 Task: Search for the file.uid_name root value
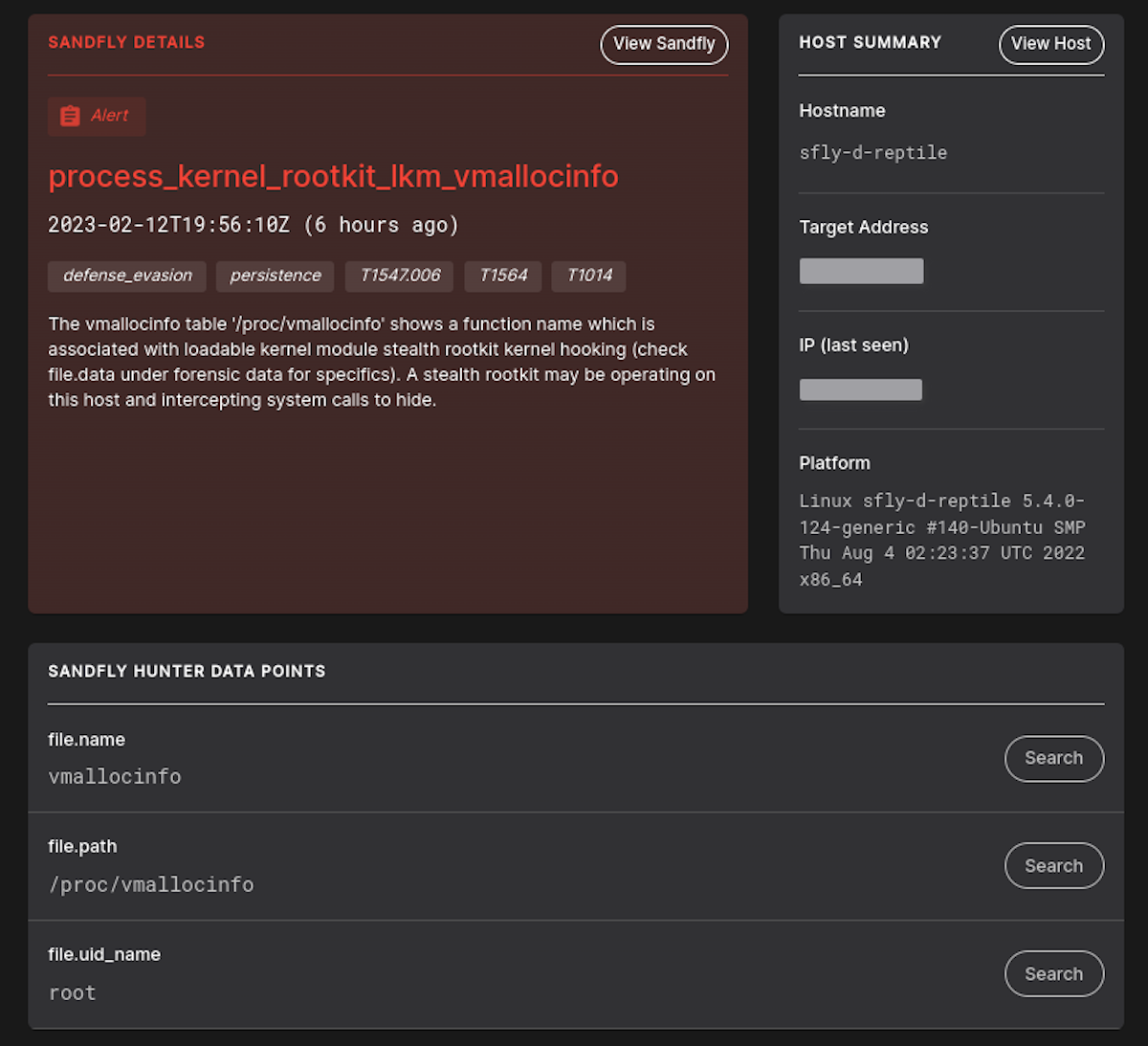pyautogui.click(x=1054, y=973)
